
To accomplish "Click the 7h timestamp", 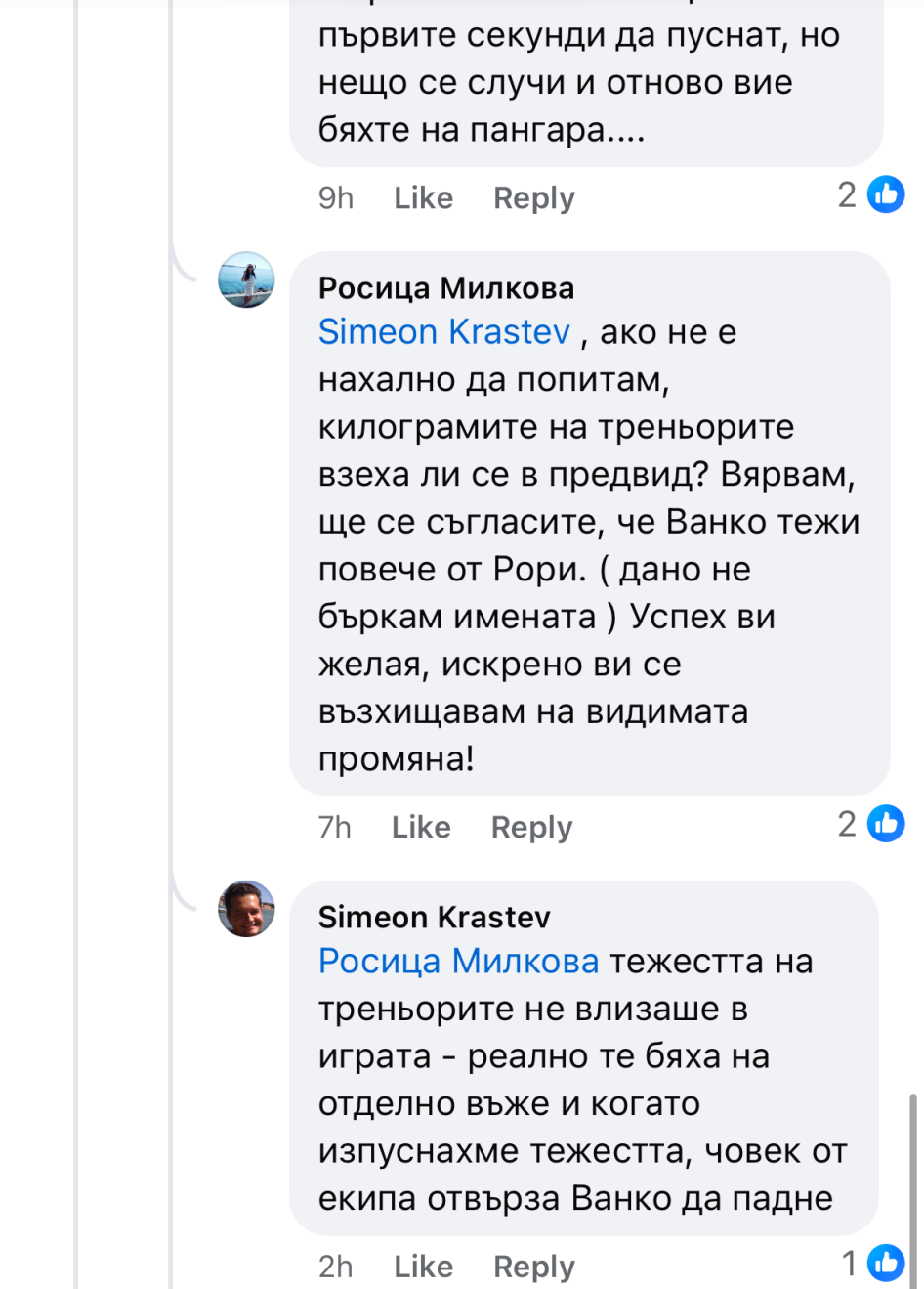I will pos(334,828).
